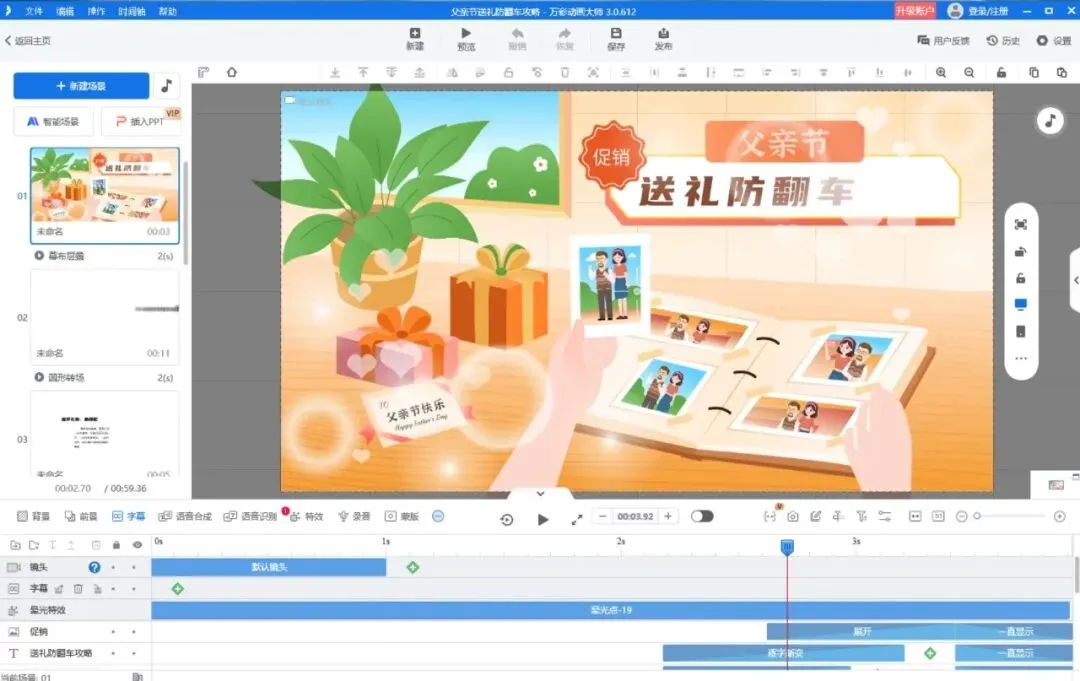Click the 新建 (new) icon in top toolbar
1080x681 pixels.
[x=415, y=39]
